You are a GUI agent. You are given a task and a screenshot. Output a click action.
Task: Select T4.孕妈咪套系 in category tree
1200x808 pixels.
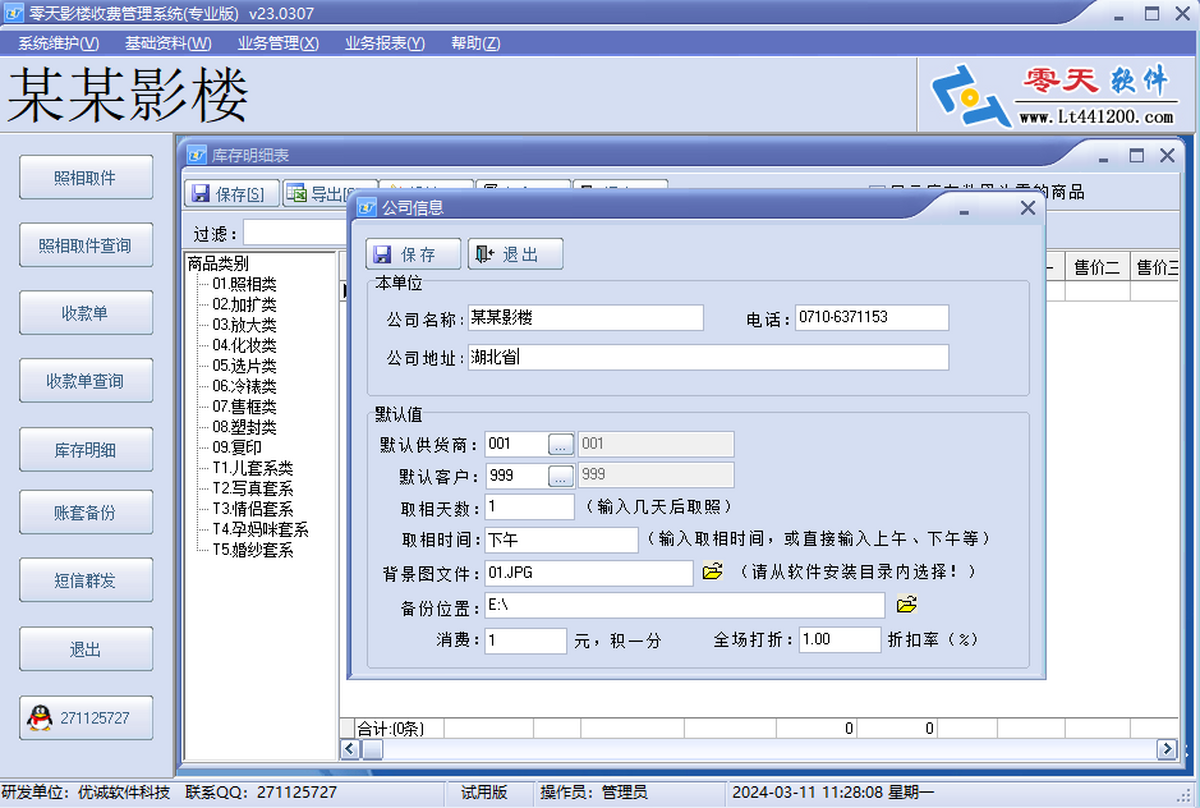pos(260,529)
